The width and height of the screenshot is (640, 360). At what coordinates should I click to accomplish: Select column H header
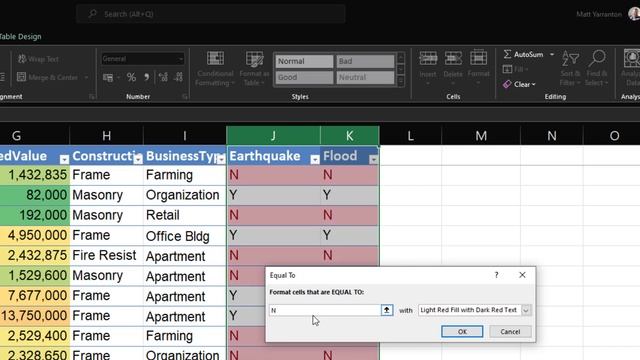[106, 136]
